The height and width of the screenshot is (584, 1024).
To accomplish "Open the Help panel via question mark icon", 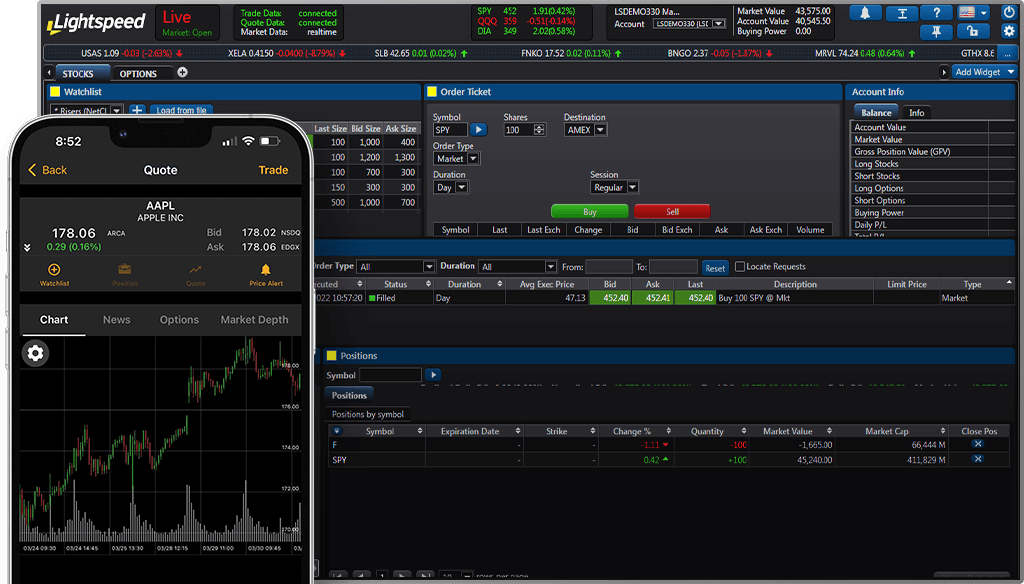I will tap(937, 13).
